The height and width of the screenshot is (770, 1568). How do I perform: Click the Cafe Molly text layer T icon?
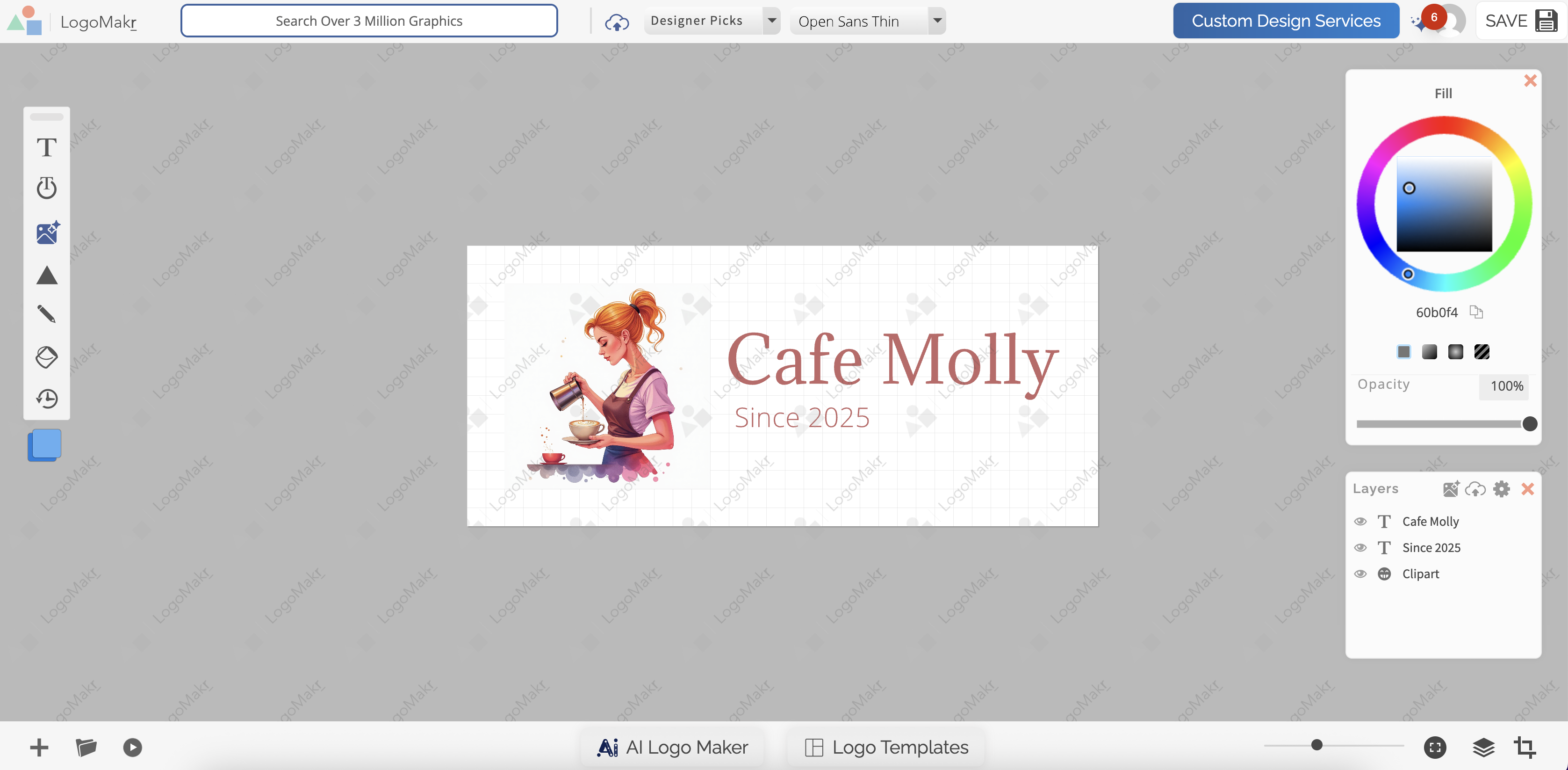tap(1384, 522)
